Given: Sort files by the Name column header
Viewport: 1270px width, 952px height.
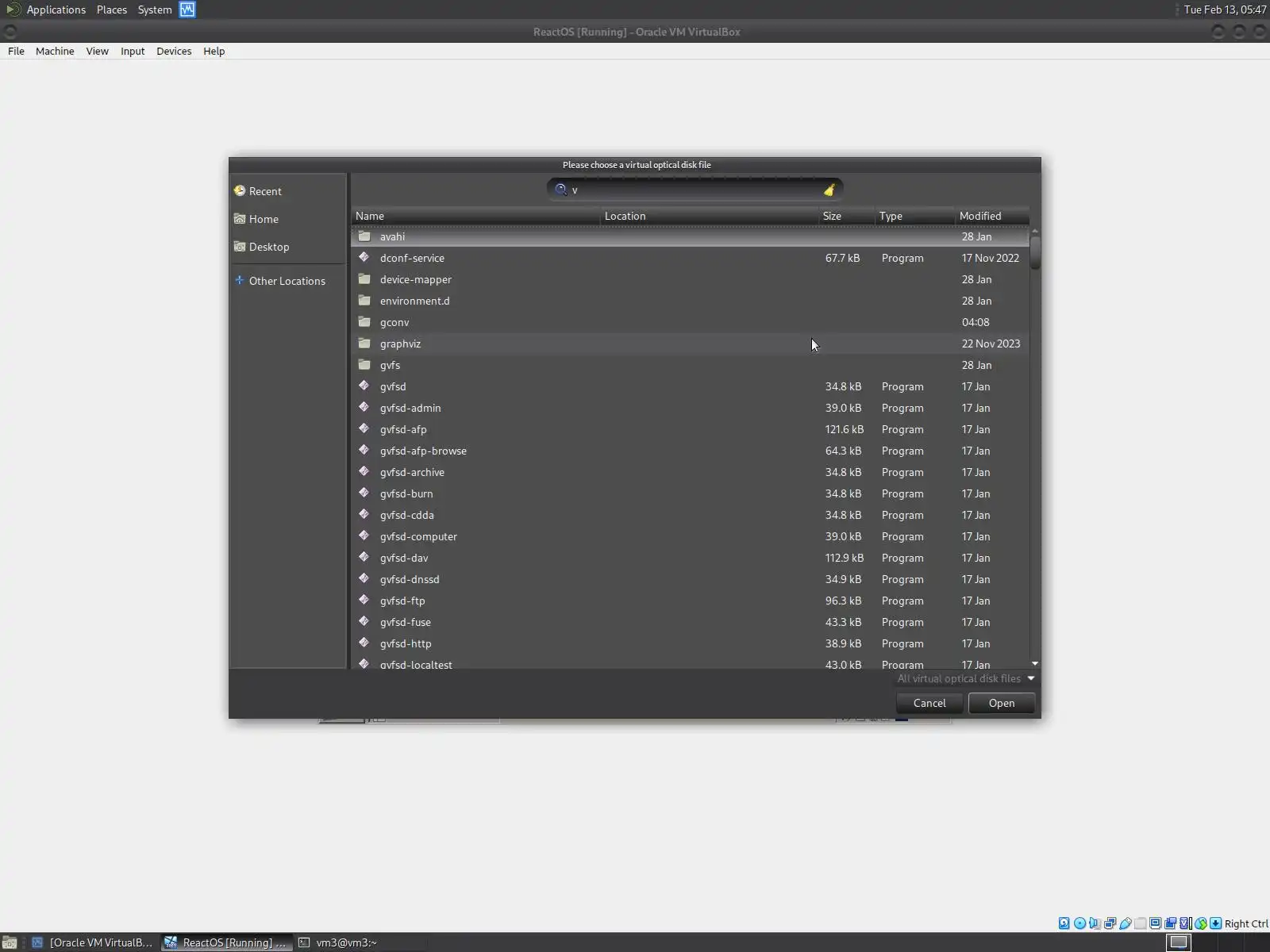Looking at the screenshot, I should tap(475, 216).
